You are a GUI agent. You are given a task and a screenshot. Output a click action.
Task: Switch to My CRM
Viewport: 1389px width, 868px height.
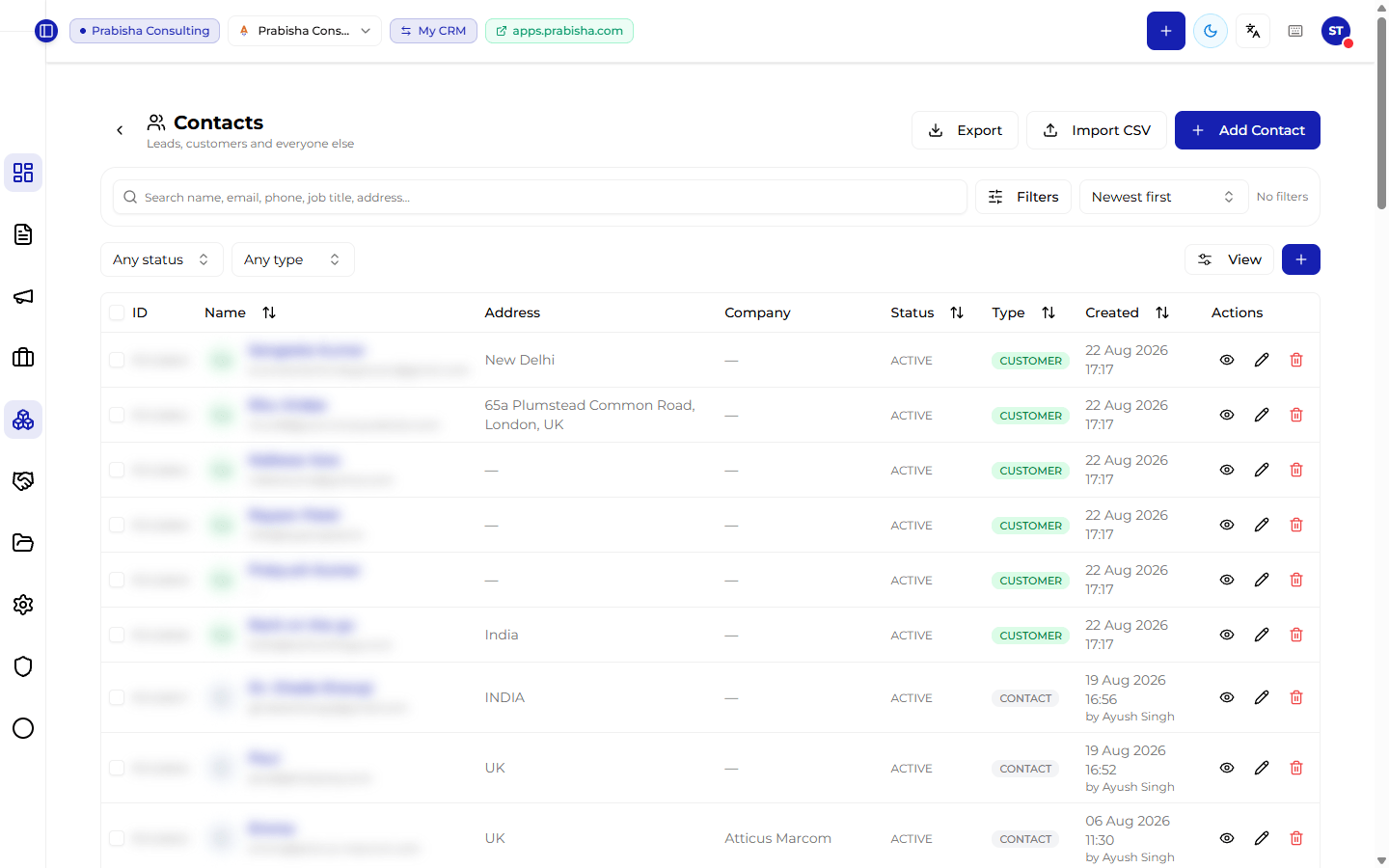tap(433, 31)
